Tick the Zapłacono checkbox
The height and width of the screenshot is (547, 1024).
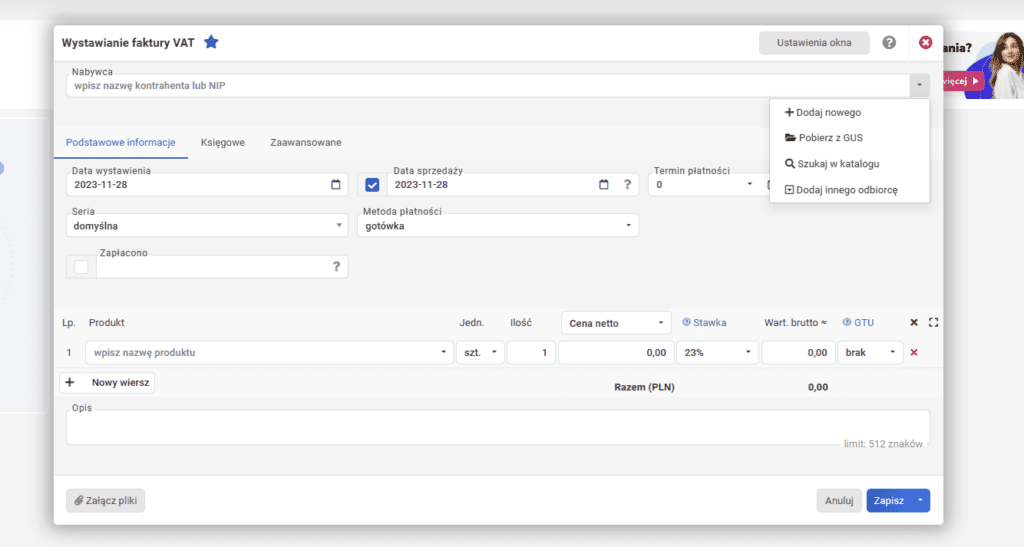click(81, 267)
